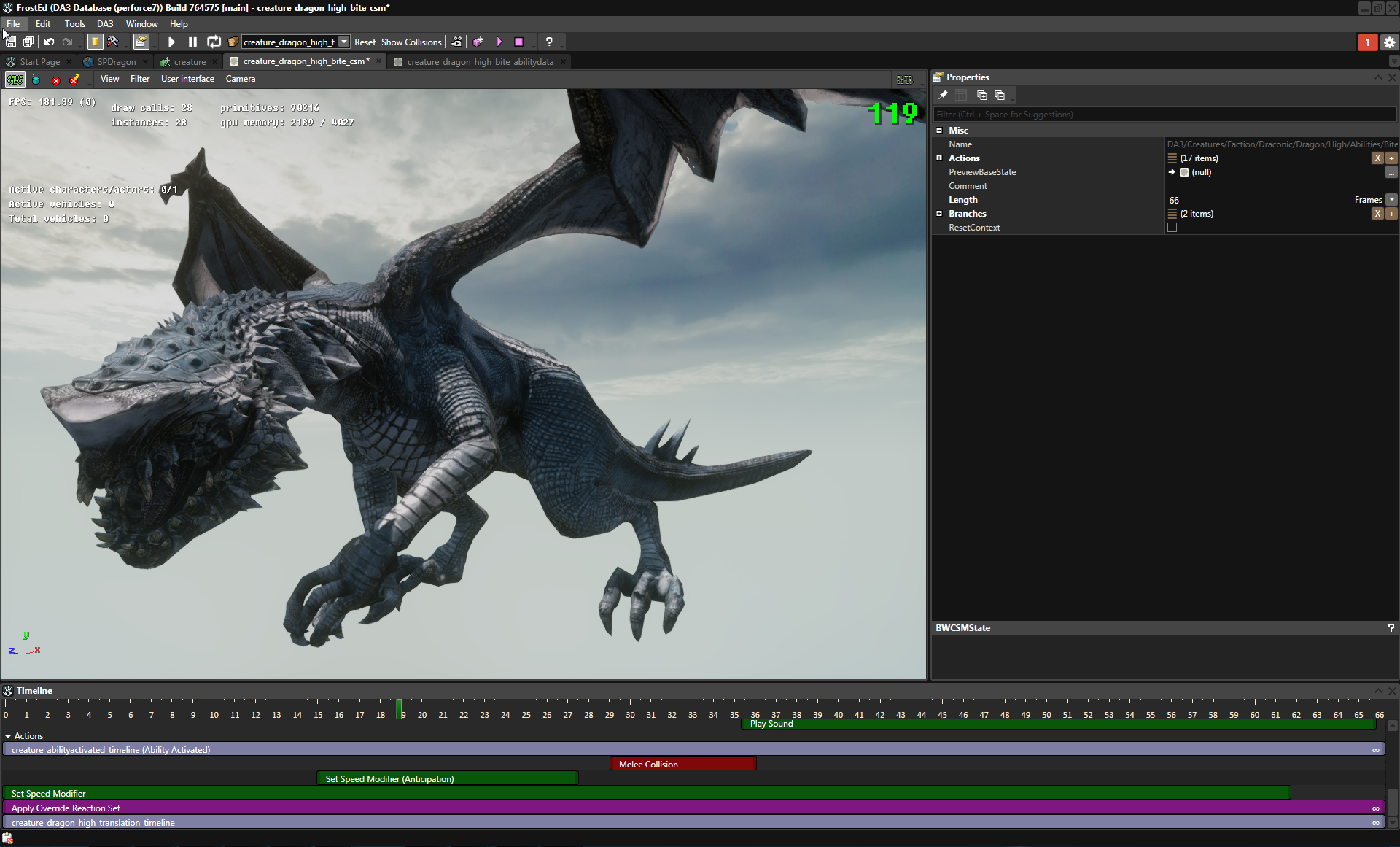Toggle the ResetContext checkbox in Properties

click(1173, 227)
